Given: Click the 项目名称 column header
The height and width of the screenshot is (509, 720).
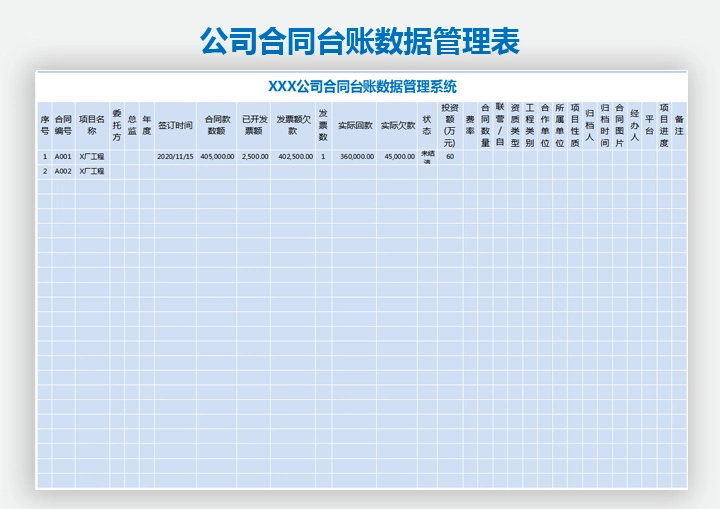Looking at the screenshot, I should coord(92,125).
